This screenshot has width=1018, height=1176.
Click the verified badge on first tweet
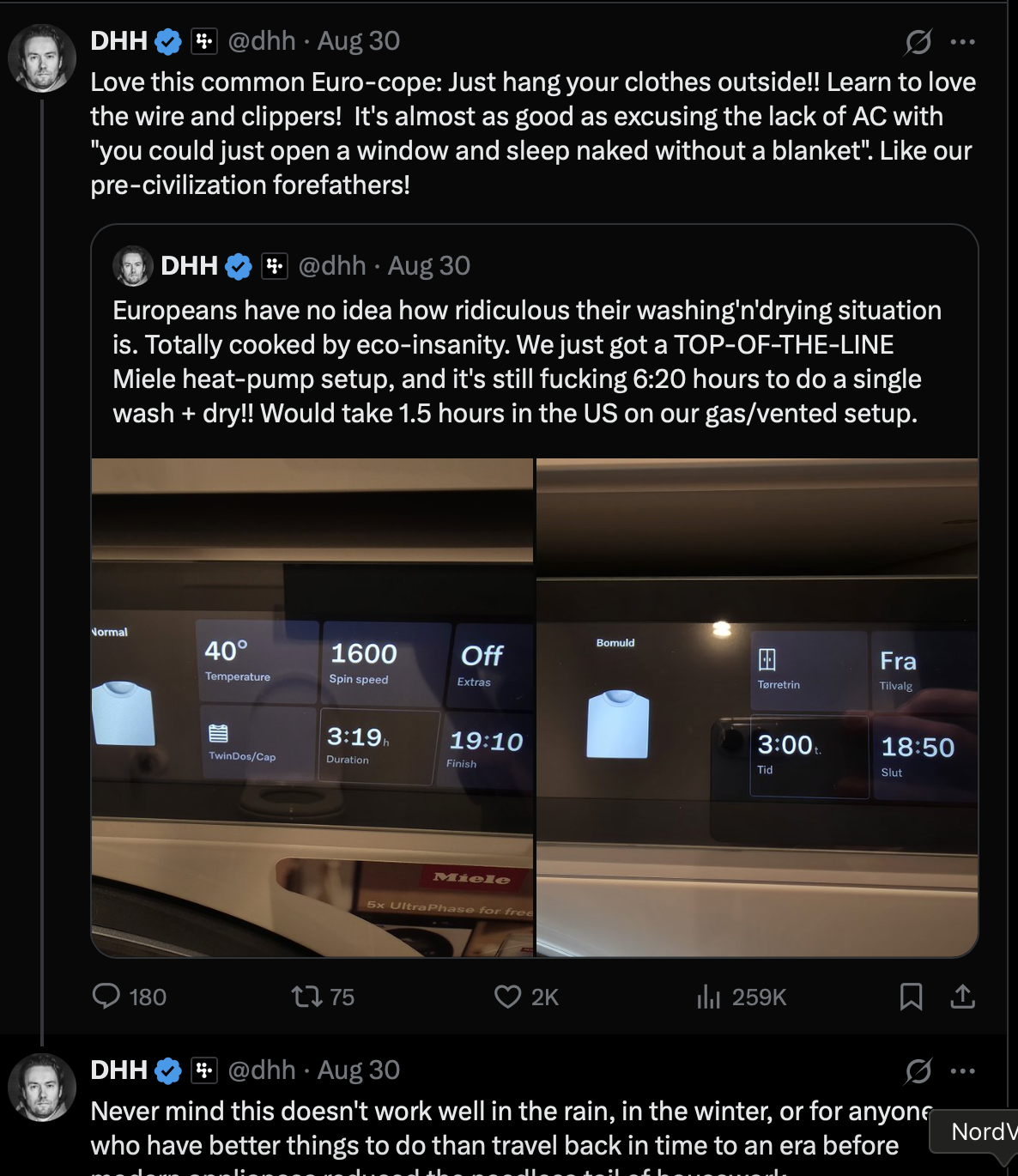pyautogui.click(x=168, y=41)
